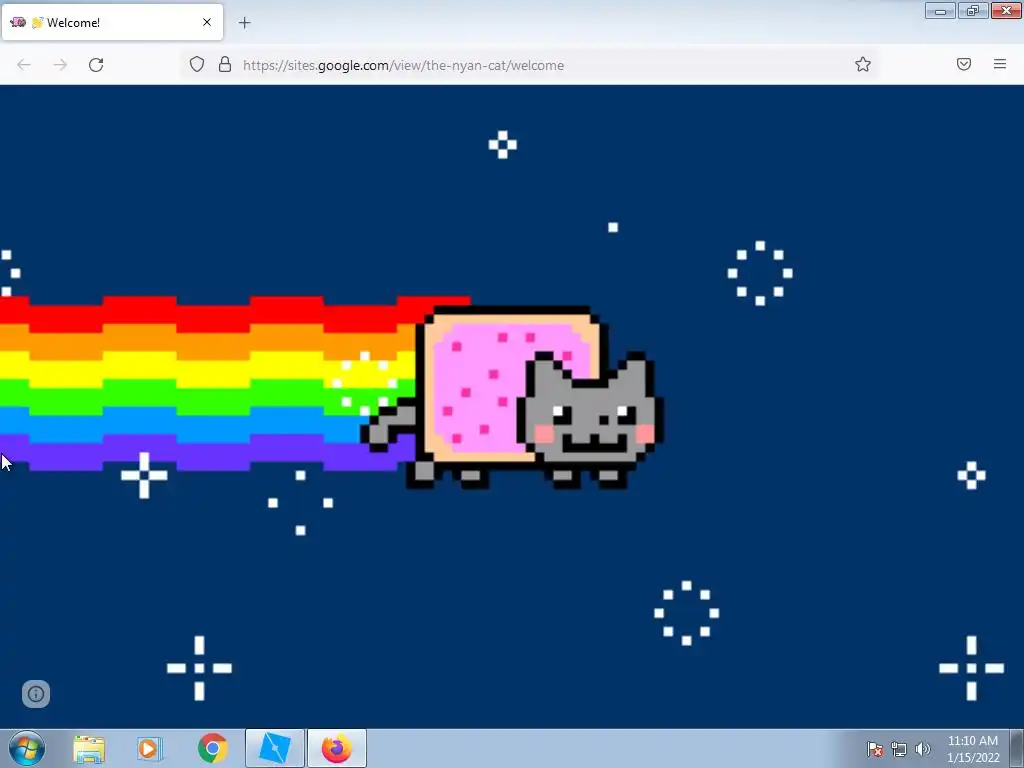Click the browser back arrow
The width and height of the screenshot is (1024, 768).
(x=24, y=65)
